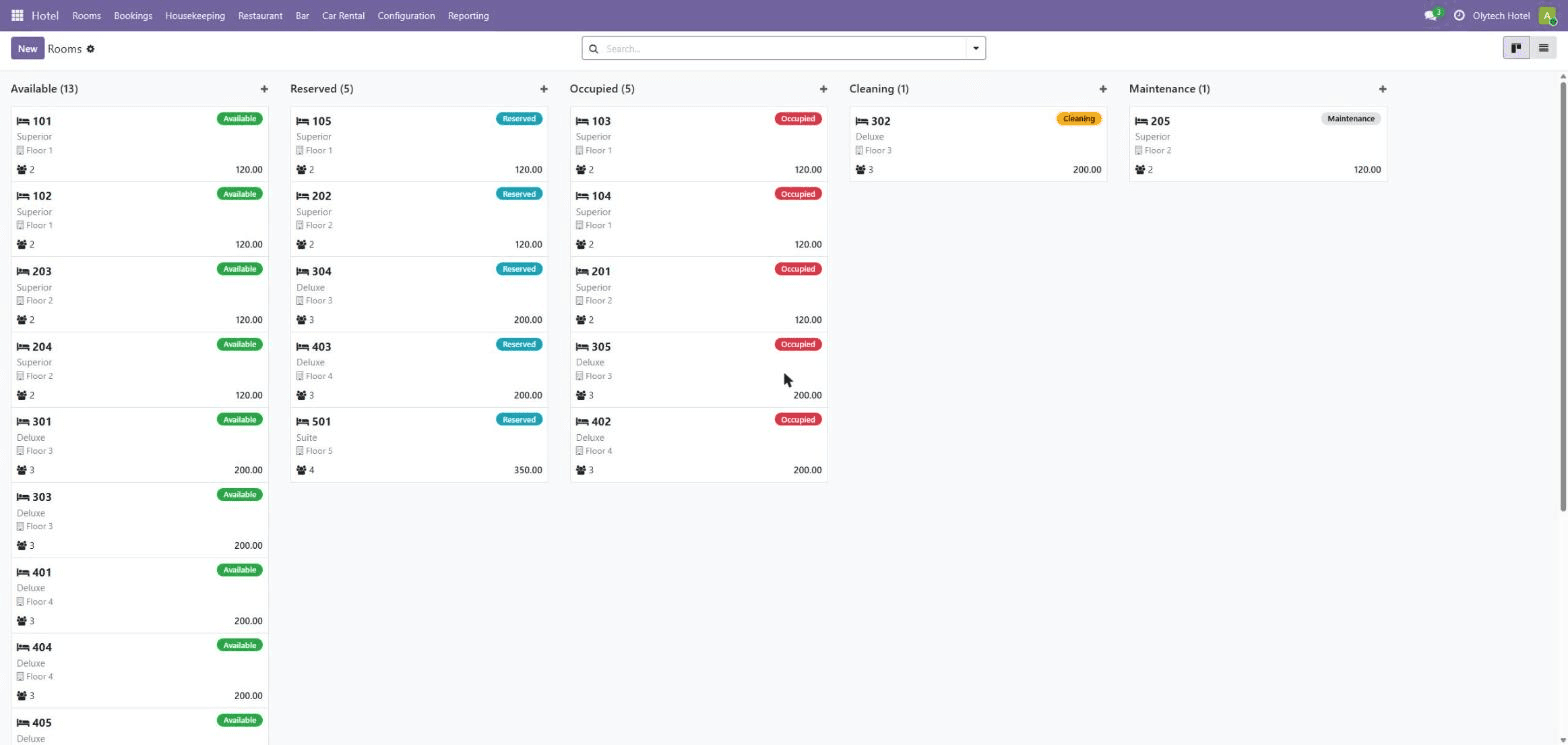Click the Occupied (5) column header

pos(602,89)
